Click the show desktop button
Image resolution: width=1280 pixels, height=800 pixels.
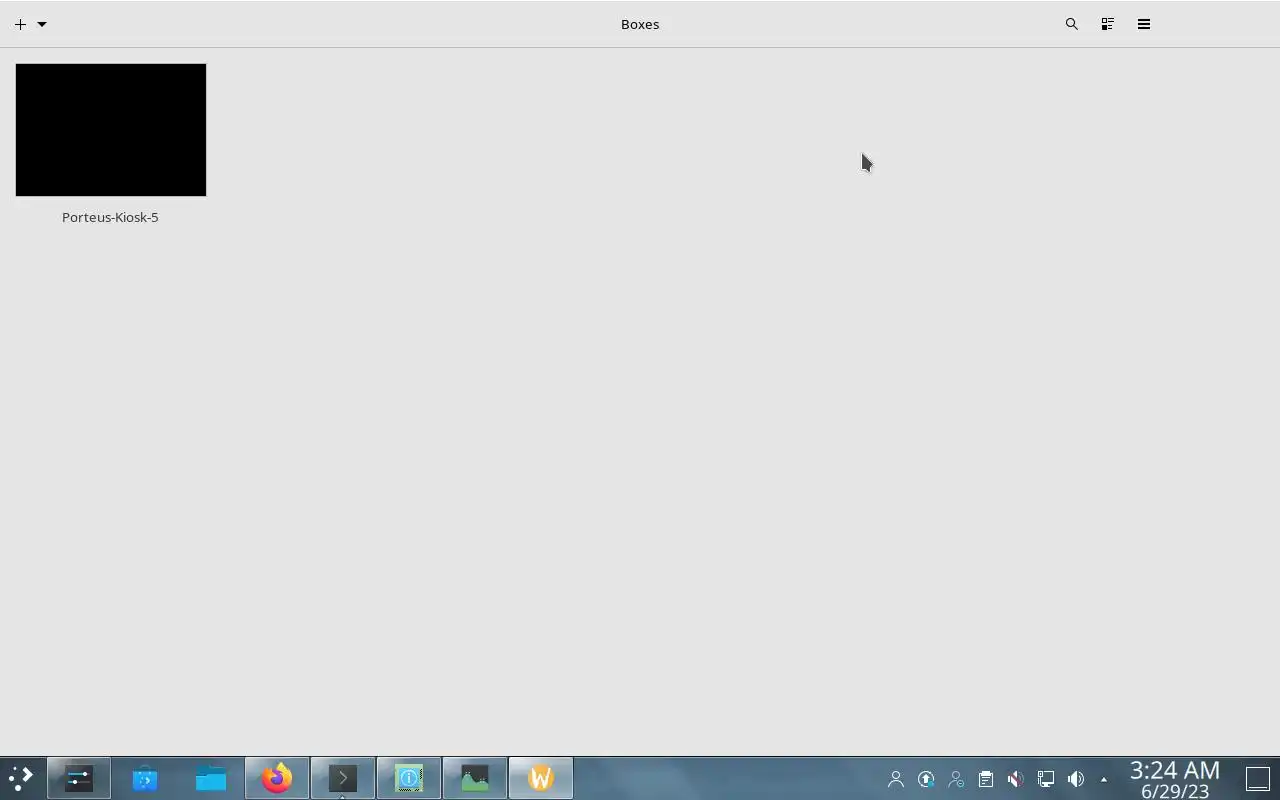(x=1257, y=778)
